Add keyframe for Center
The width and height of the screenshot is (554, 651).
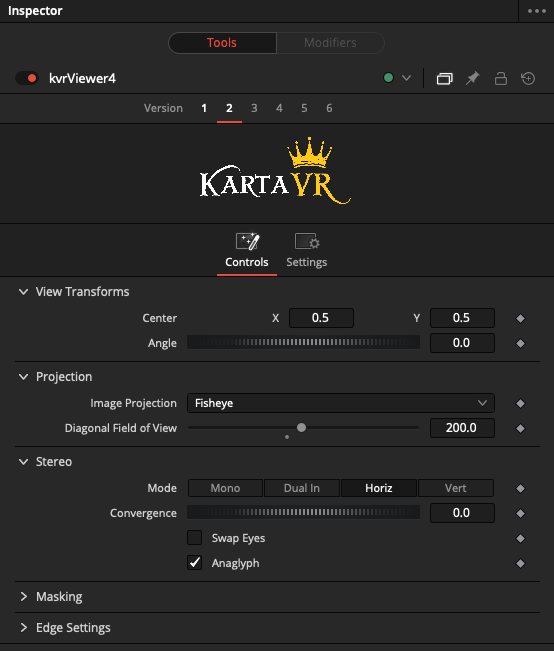coord(520,318)
